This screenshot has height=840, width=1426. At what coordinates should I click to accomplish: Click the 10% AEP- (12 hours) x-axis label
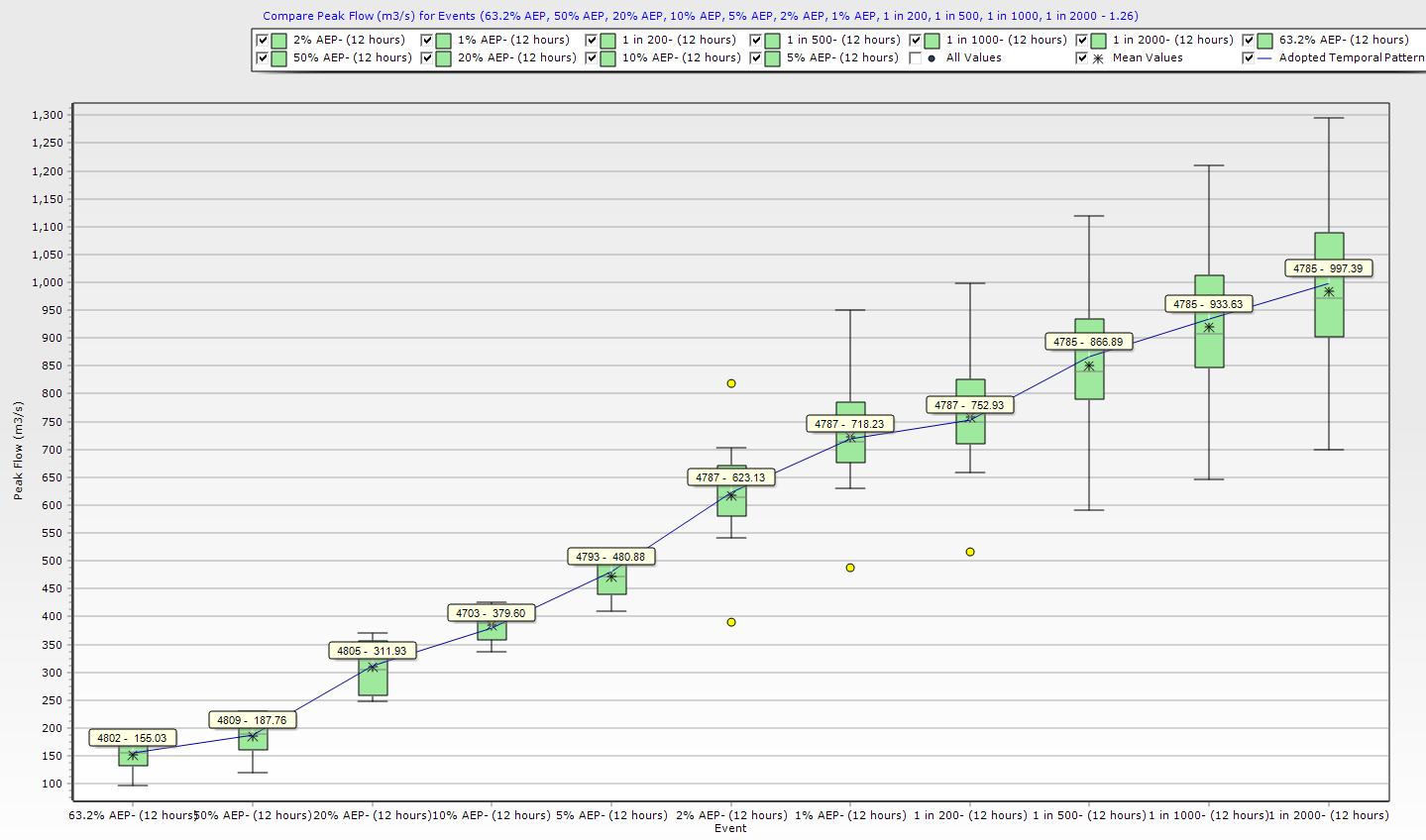[x=492, y=815]
